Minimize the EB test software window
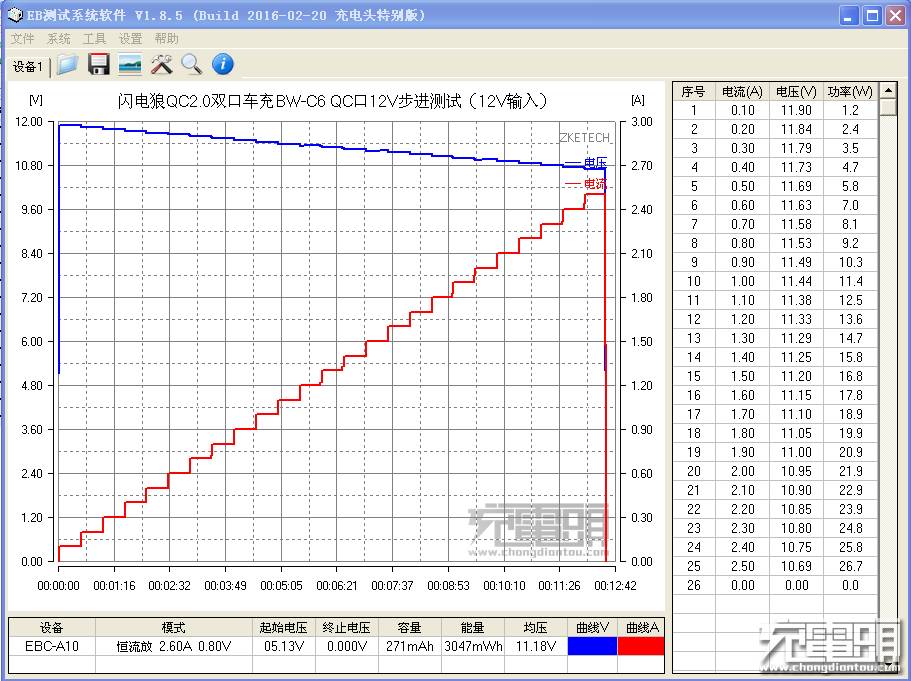911x681 pixels. [849, 16]
